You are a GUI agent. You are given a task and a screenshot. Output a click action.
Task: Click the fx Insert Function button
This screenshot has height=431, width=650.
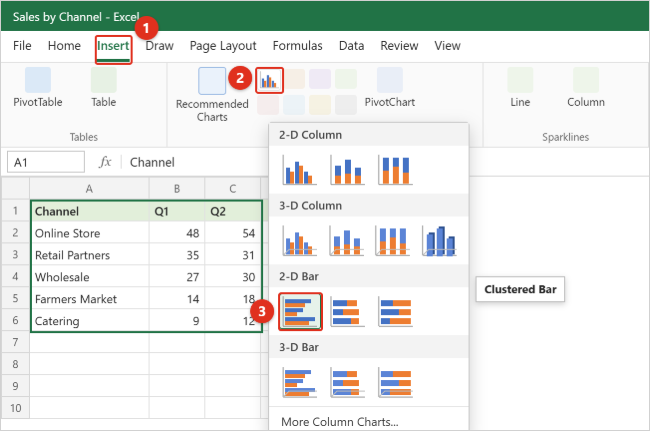tap(105, 162)
